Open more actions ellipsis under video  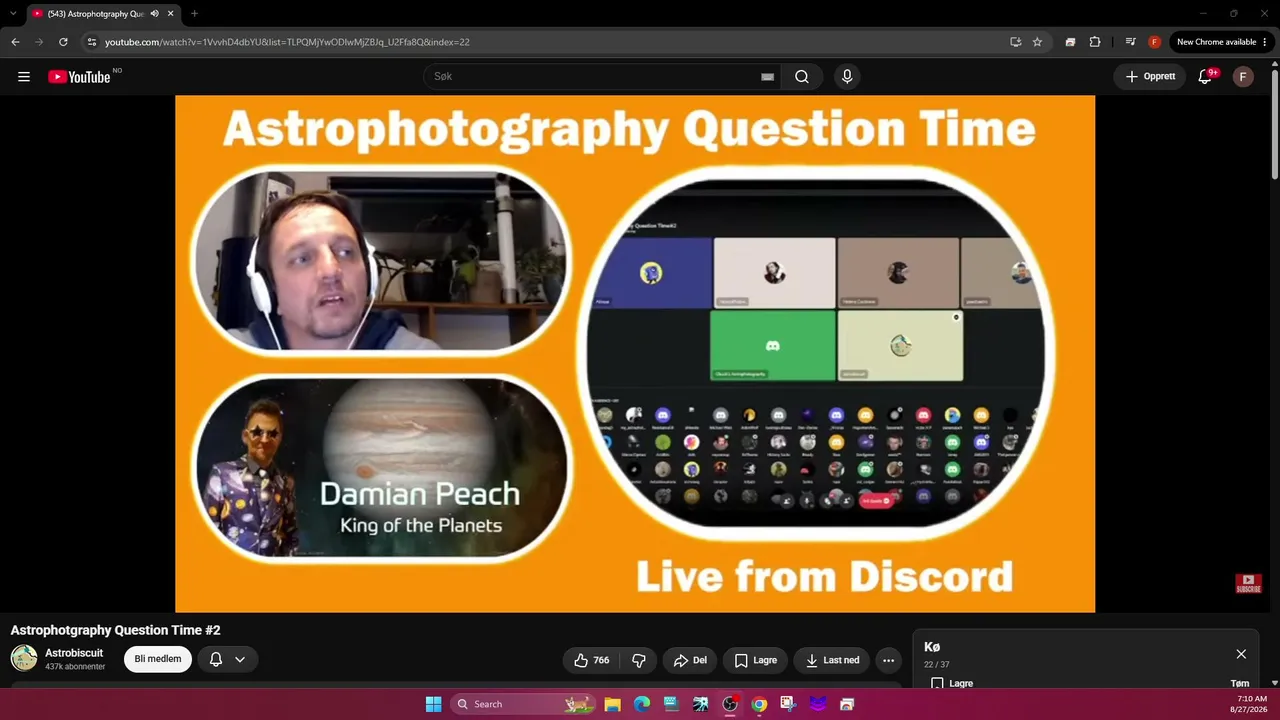click(x=888, y=660)
